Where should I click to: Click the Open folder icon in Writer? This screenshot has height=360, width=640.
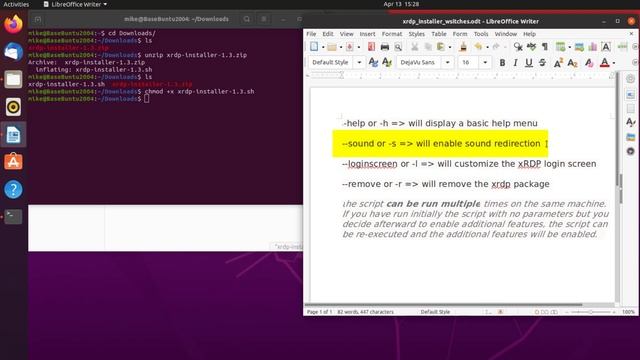tap(332, 47)
